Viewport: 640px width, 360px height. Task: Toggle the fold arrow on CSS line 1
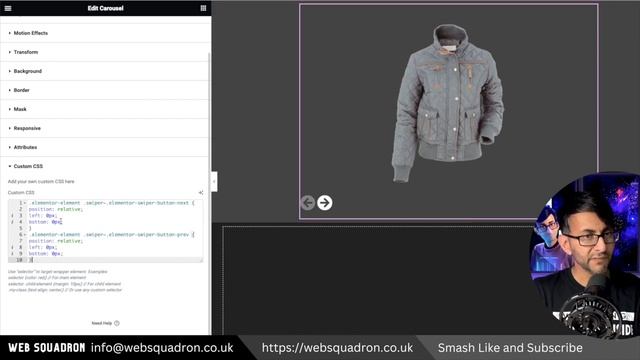click(x=25, y=203)
